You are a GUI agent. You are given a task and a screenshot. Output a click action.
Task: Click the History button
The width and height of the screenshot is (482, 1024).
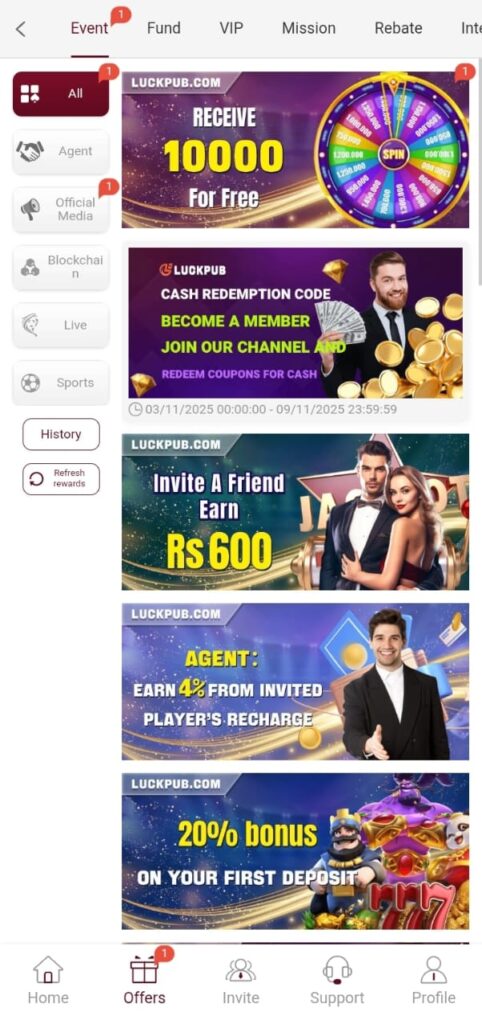61,434
